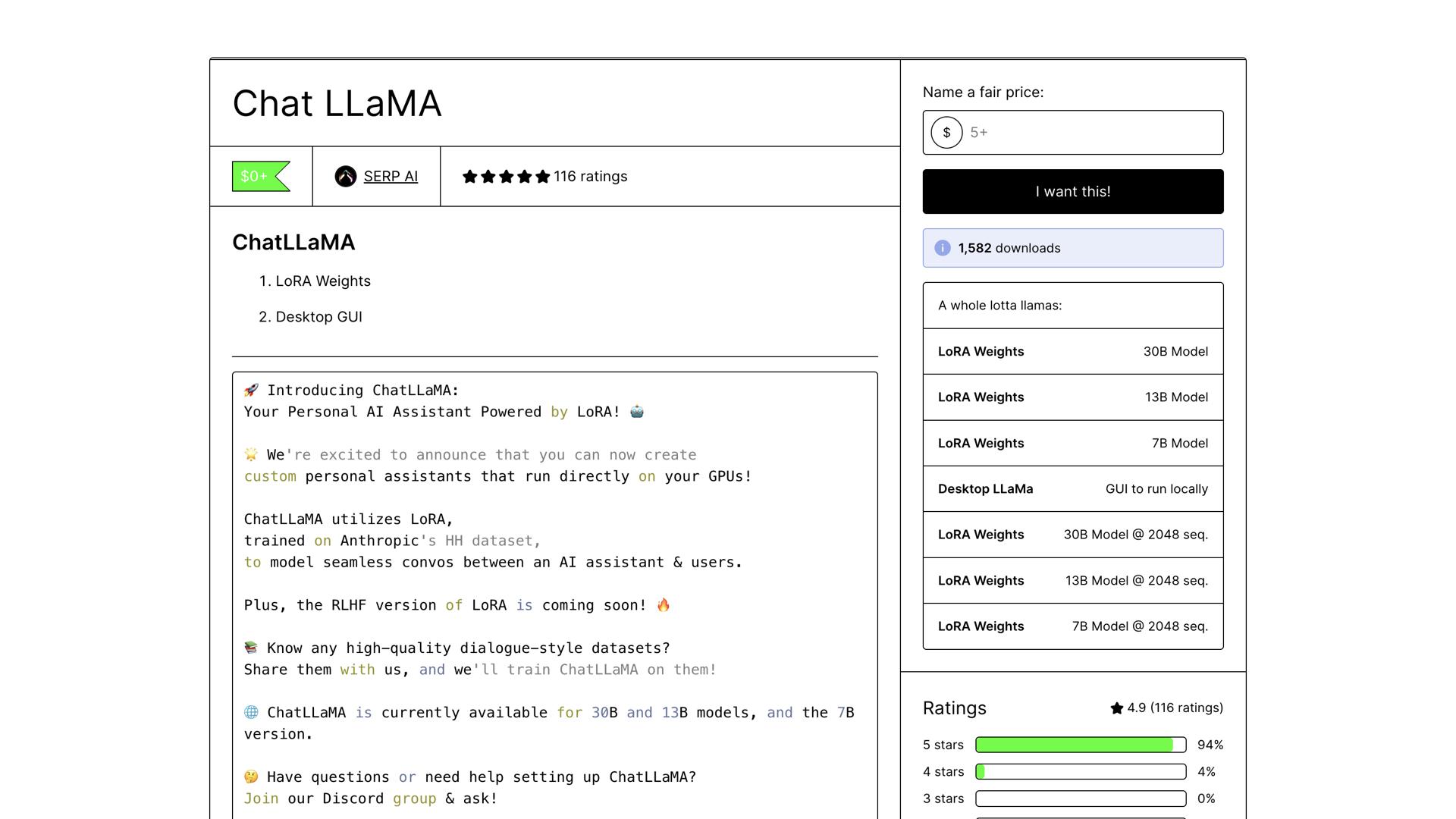Click the first star in the product rating

coord(469,176)
